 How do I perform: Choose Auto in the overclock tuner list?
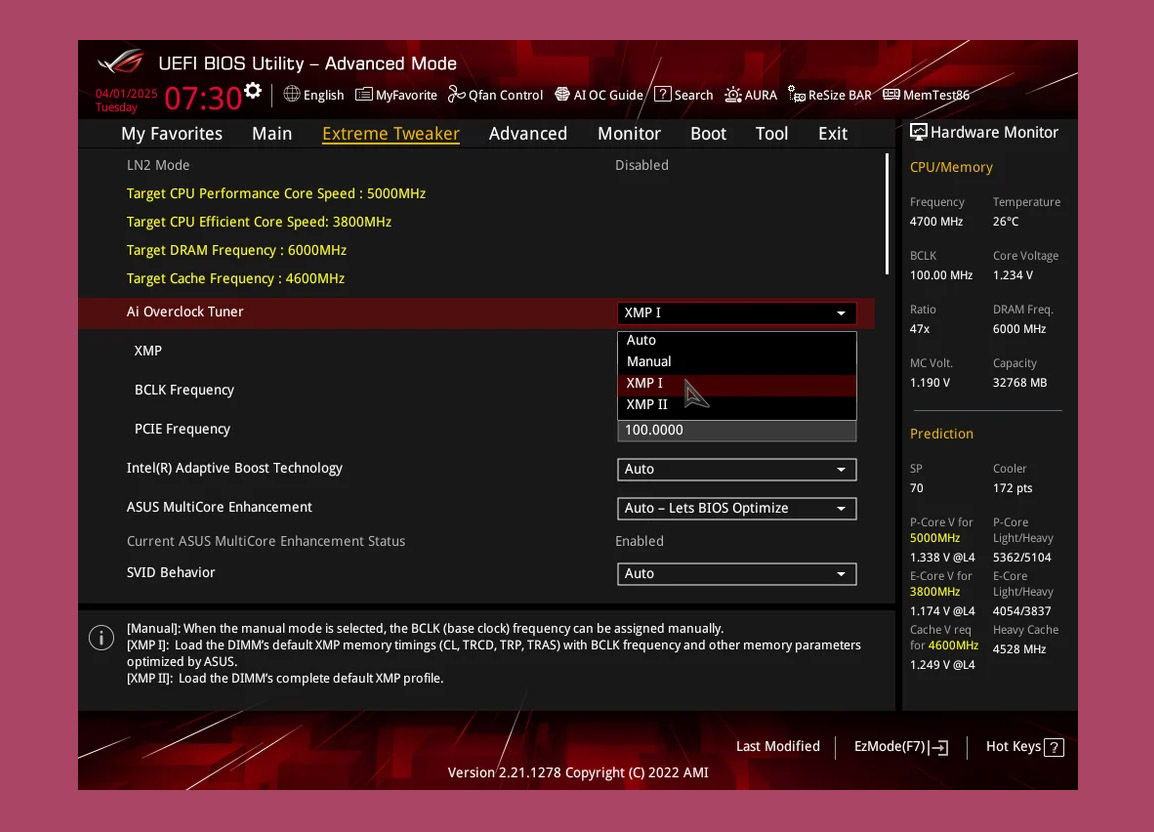[x=737, y=340]
